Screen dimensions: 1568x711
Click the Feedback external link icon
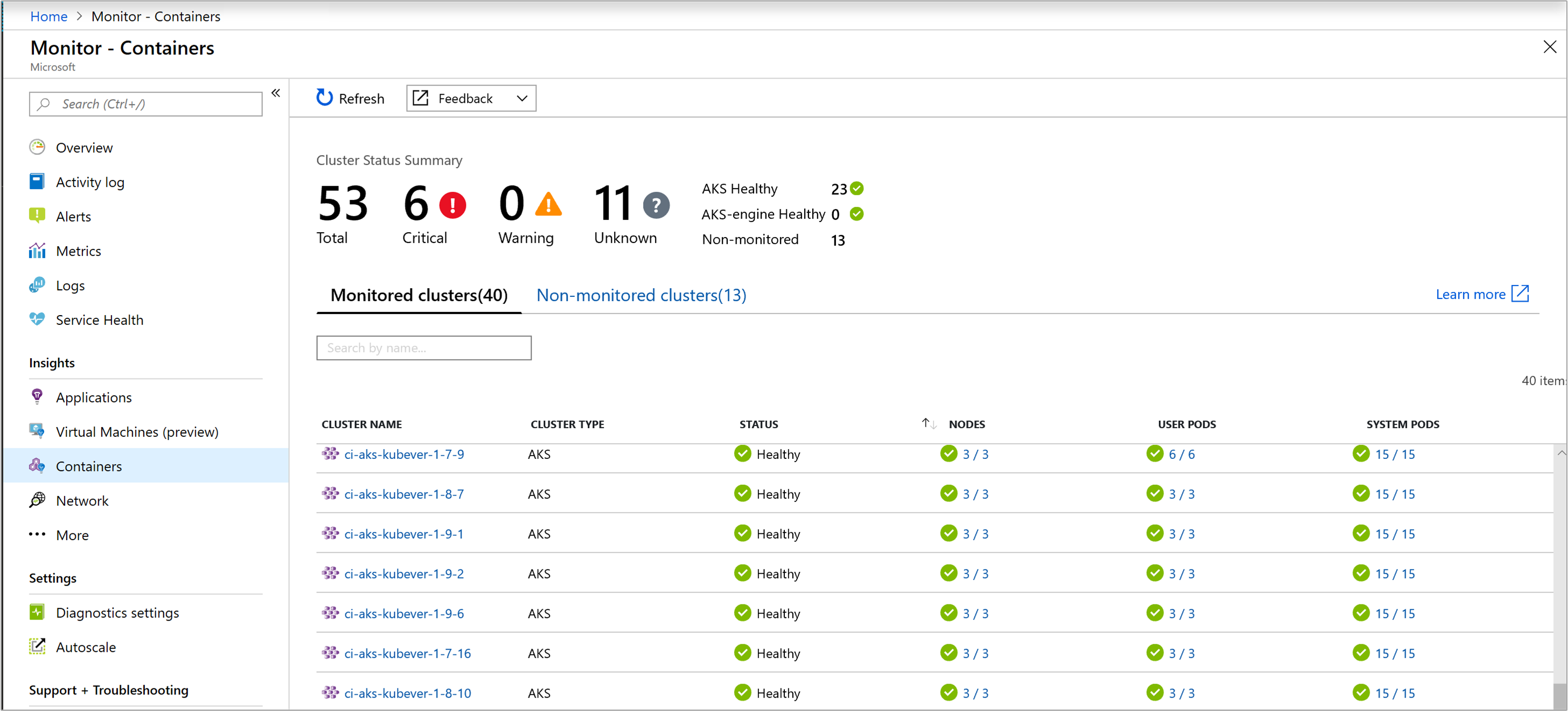[x=422, y=97]
